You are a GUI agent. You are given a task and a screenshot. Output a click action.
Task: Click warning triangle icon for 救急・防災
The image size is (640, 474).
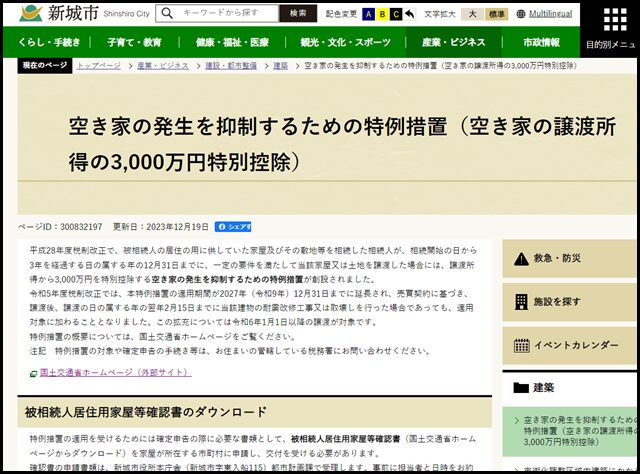521,259
